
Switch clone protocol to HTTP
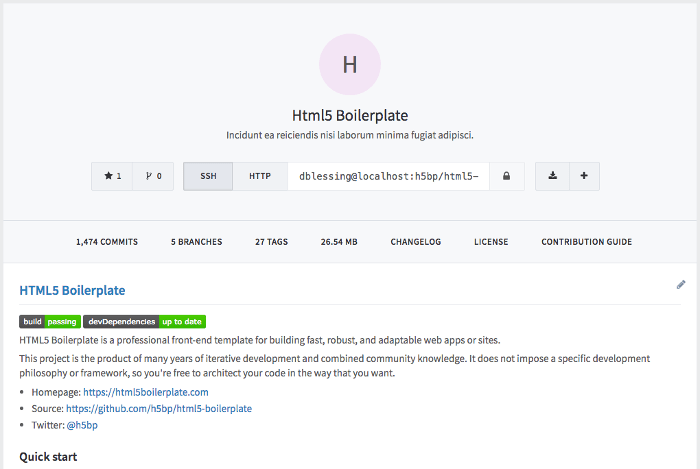pos(260,176)
